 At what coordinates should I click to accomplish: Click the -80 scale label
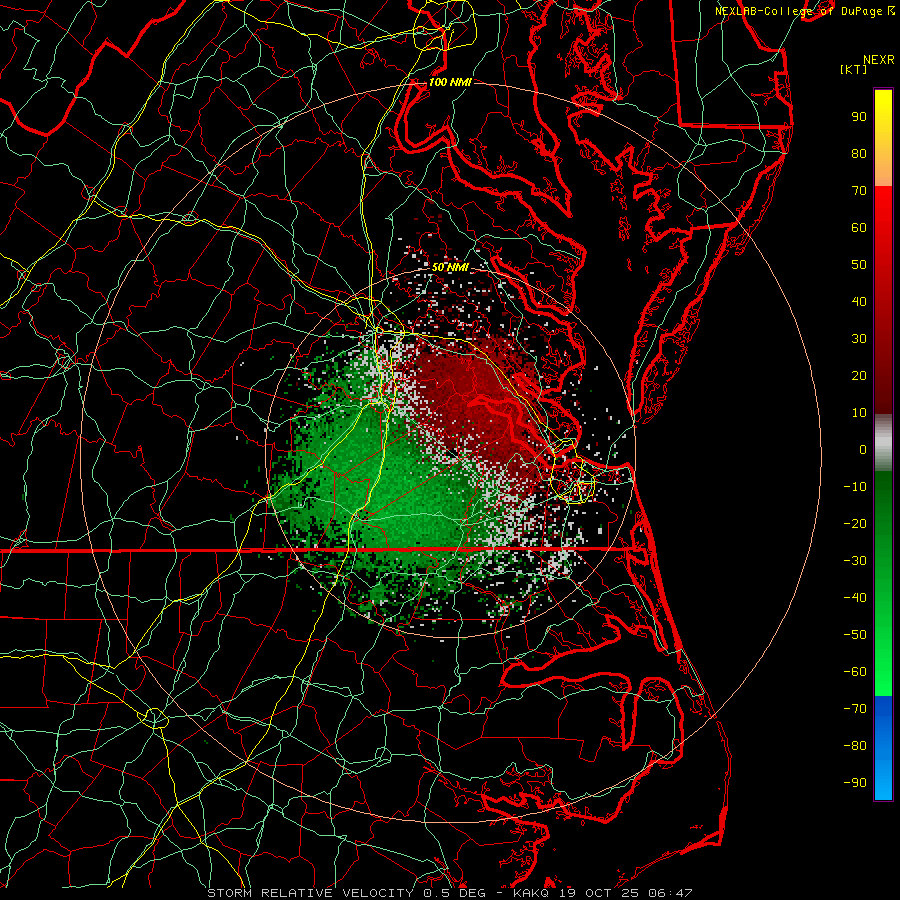[x=855, y=746]
